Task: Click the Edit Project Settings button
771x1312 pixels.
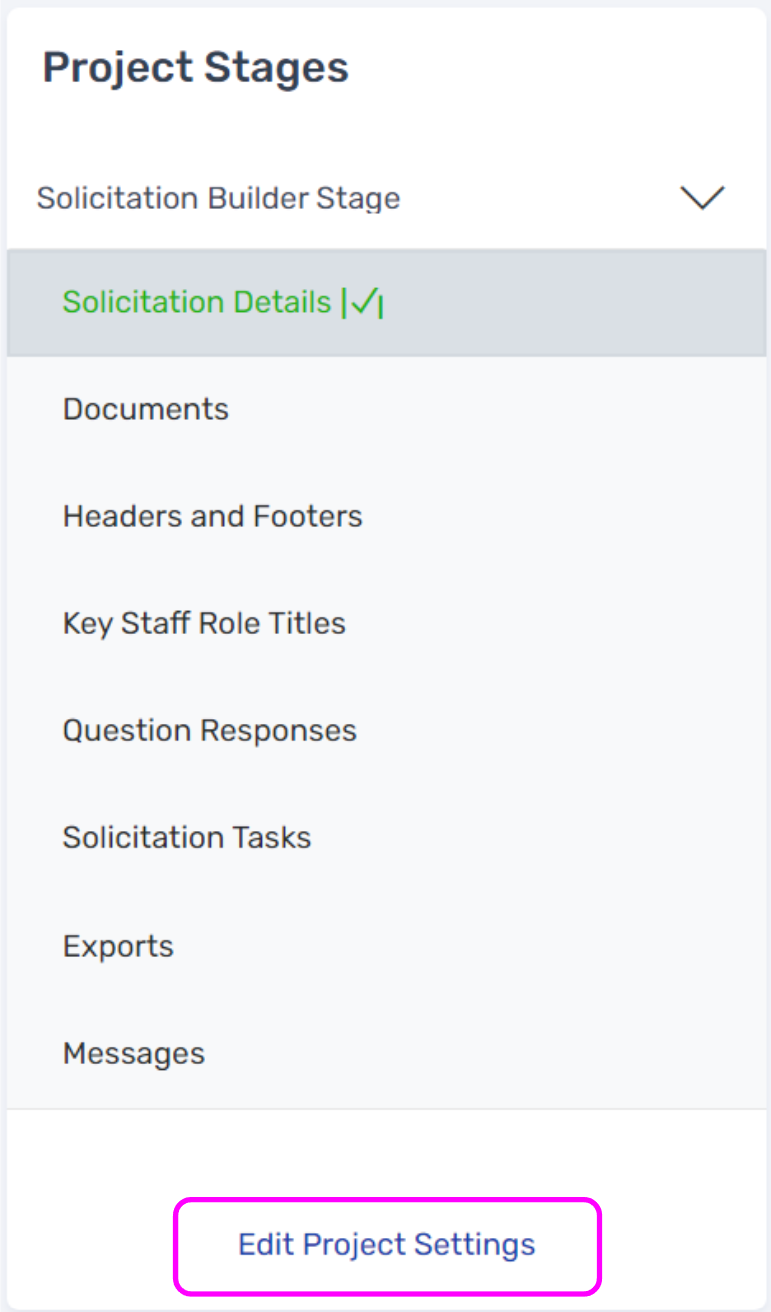Action: 387,1245
